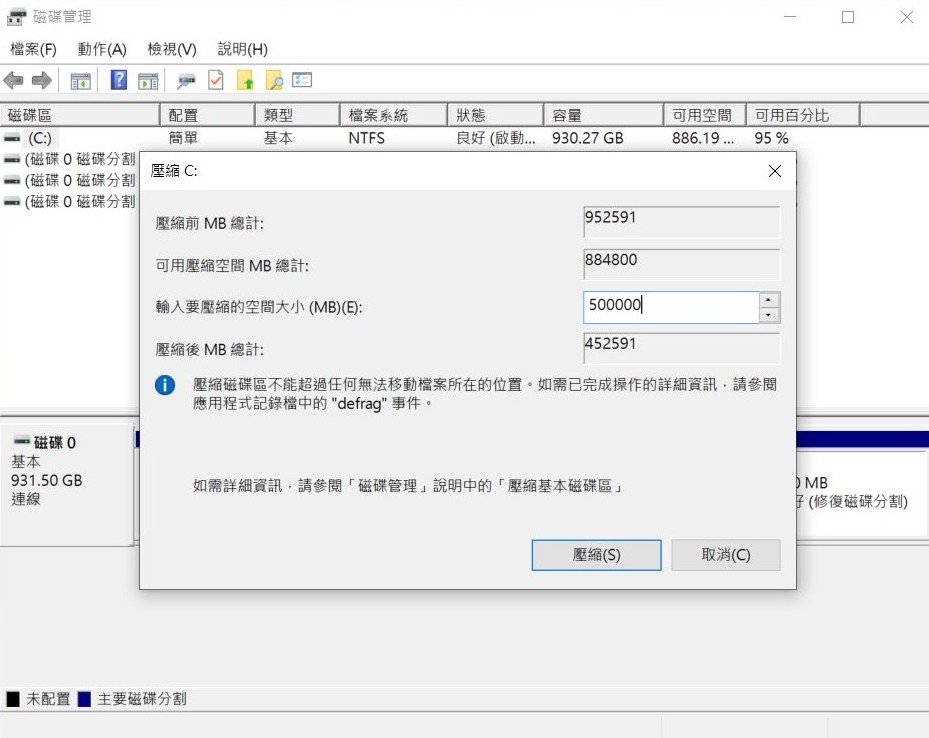Click the show/hide action pane icon
The width and height of the screenshot is (929, 738).
[x=148, y=81]
